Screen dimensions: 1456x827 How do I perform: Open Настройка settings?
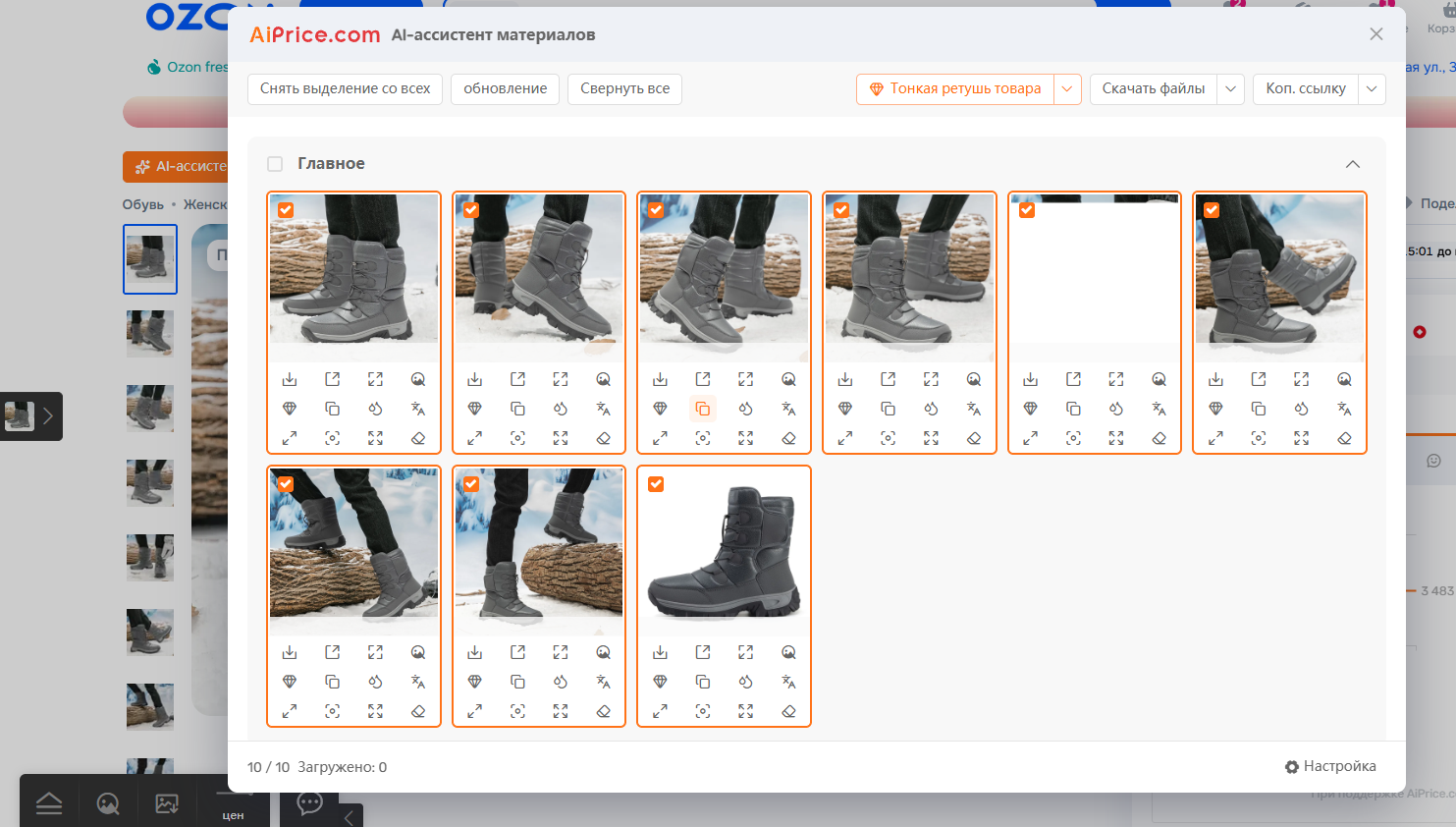(x=1330, y=767)
